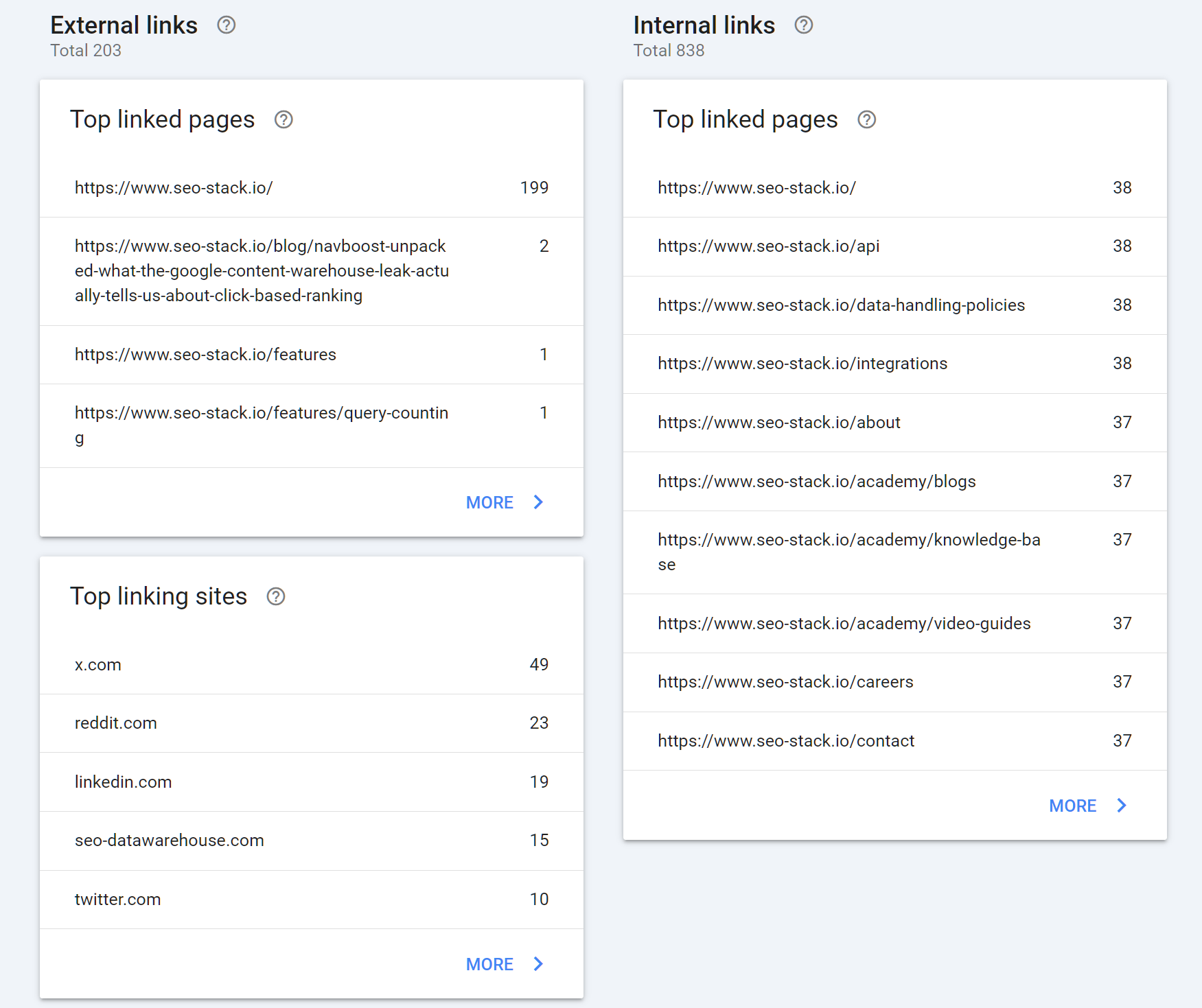Viewport: 1202px width, 1008px height.
Task: Open the linkedin.com linking site row
Action: tap(311, 782)
